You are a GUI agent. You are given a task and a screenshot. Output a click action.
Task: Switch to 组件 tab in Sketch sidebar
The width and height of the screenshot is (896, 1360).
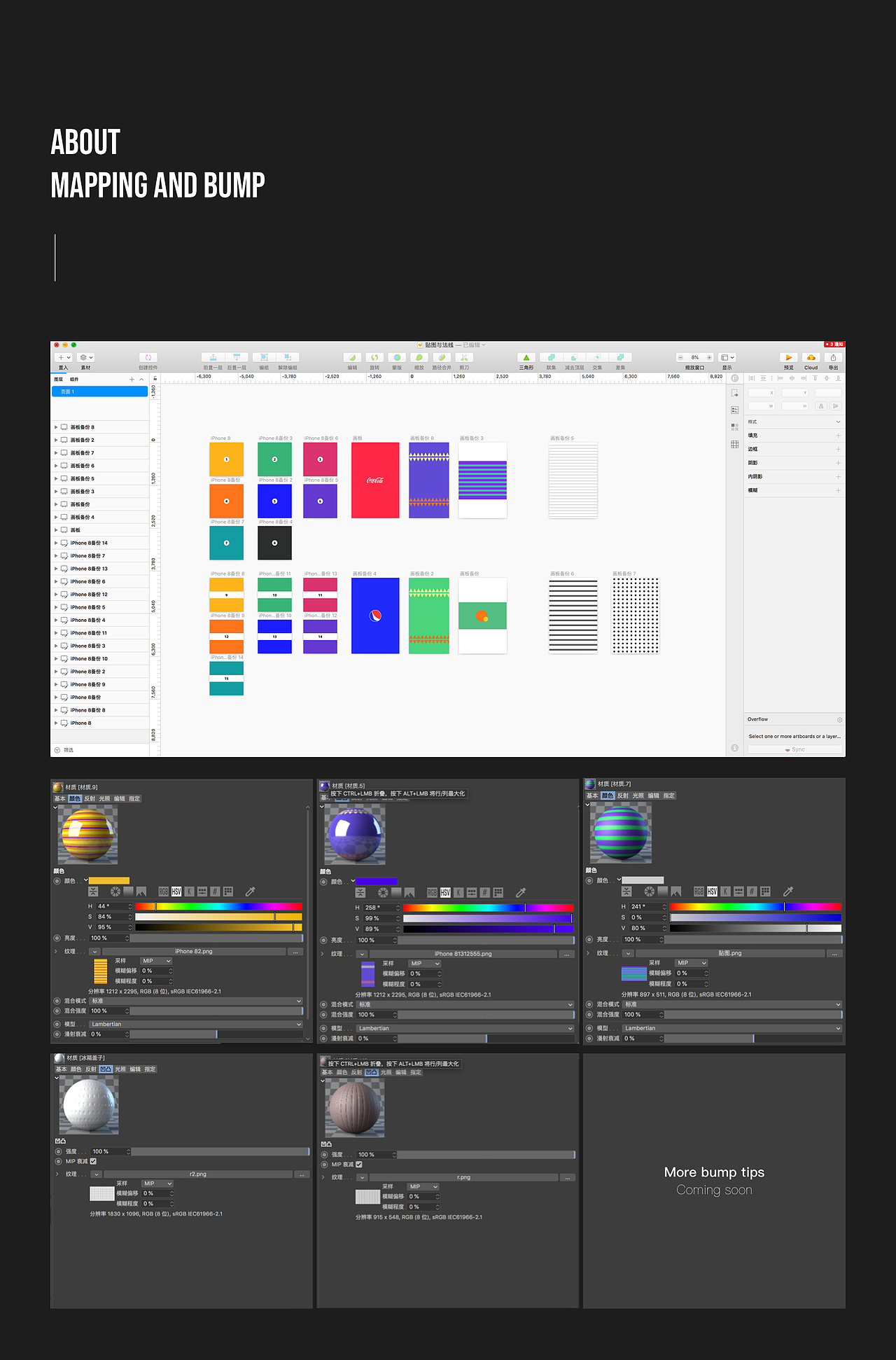[74, 379]
